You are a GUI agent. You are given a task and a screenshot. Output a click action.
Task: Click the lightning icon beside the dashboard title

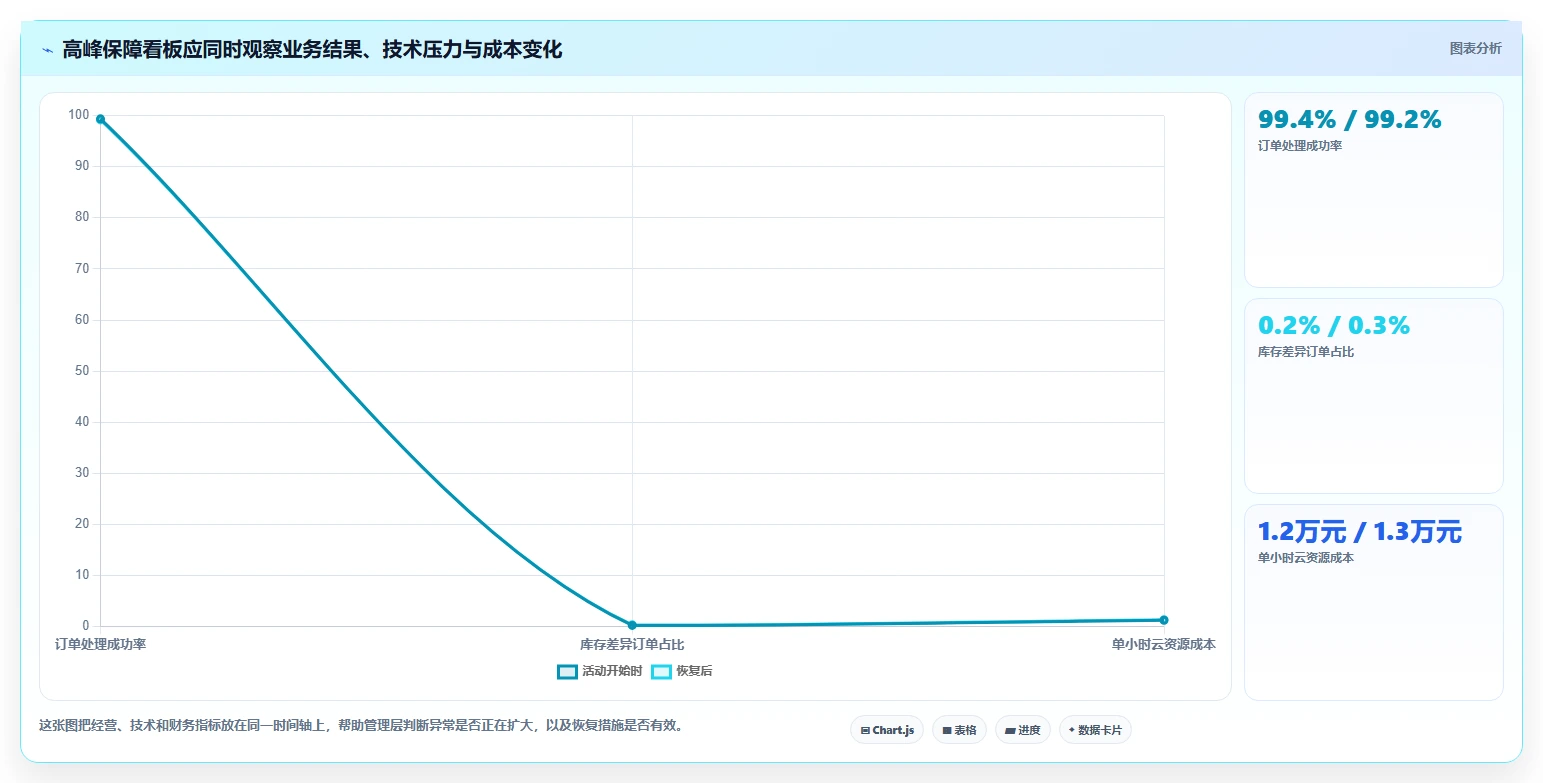[x=47, y=50]
